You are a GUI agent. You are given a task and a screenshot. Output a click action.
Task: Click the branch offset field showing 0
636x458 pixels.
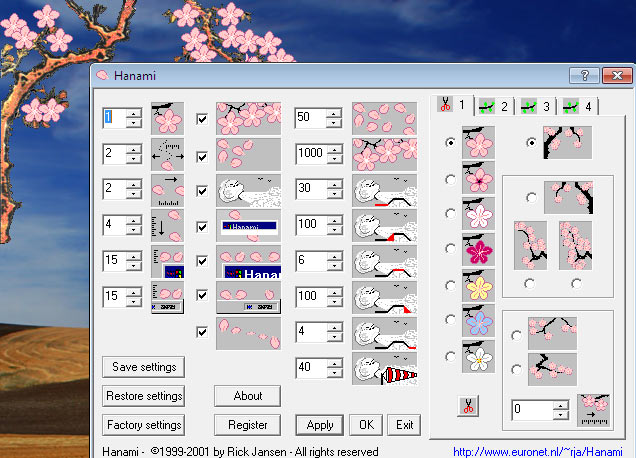[x=533, y=410]
